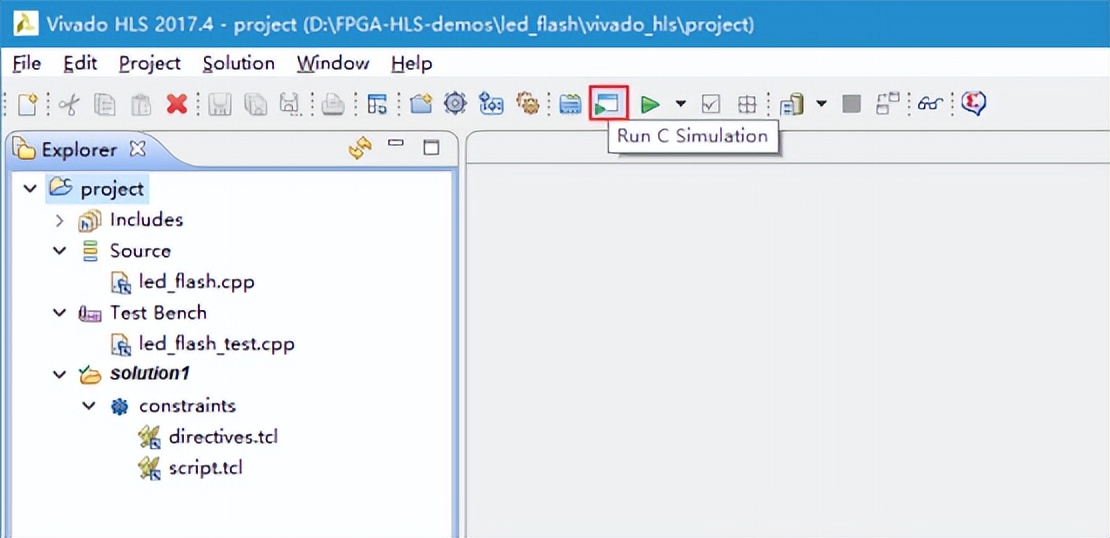Click the orange gear icon
This screenshot has height=538, width=1110.
(x=527, y=104)
